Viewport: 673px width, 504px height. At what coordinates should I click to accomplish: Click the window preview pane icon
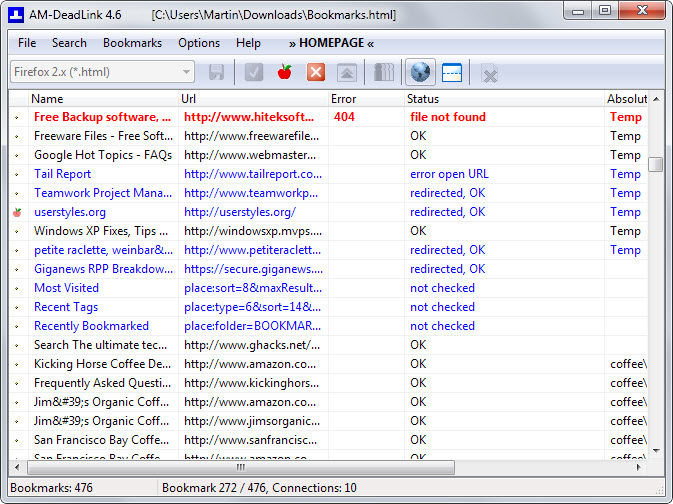pos(452,72)
